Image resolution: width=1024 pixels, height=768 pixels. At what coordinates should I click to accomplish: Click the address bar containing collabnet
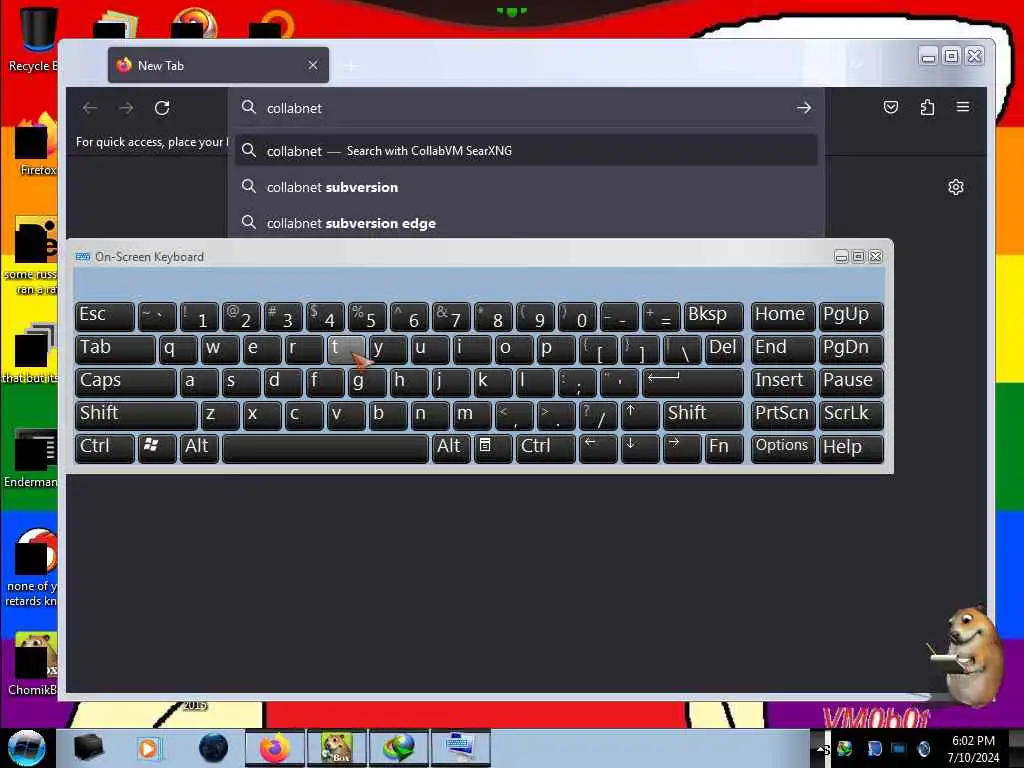click(526, 108)
